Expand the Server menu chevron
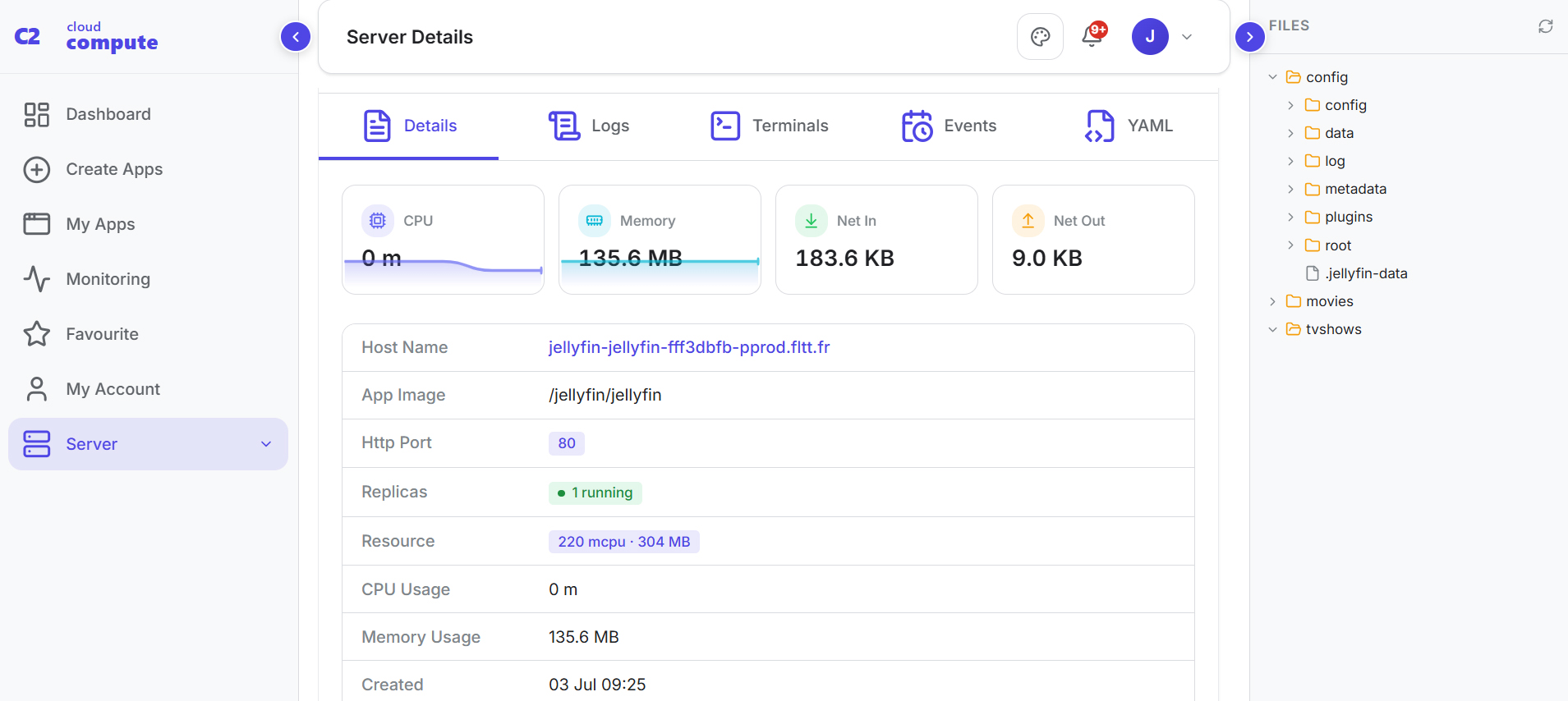Viewport: 1568px width, 701px height. [266, 444]
